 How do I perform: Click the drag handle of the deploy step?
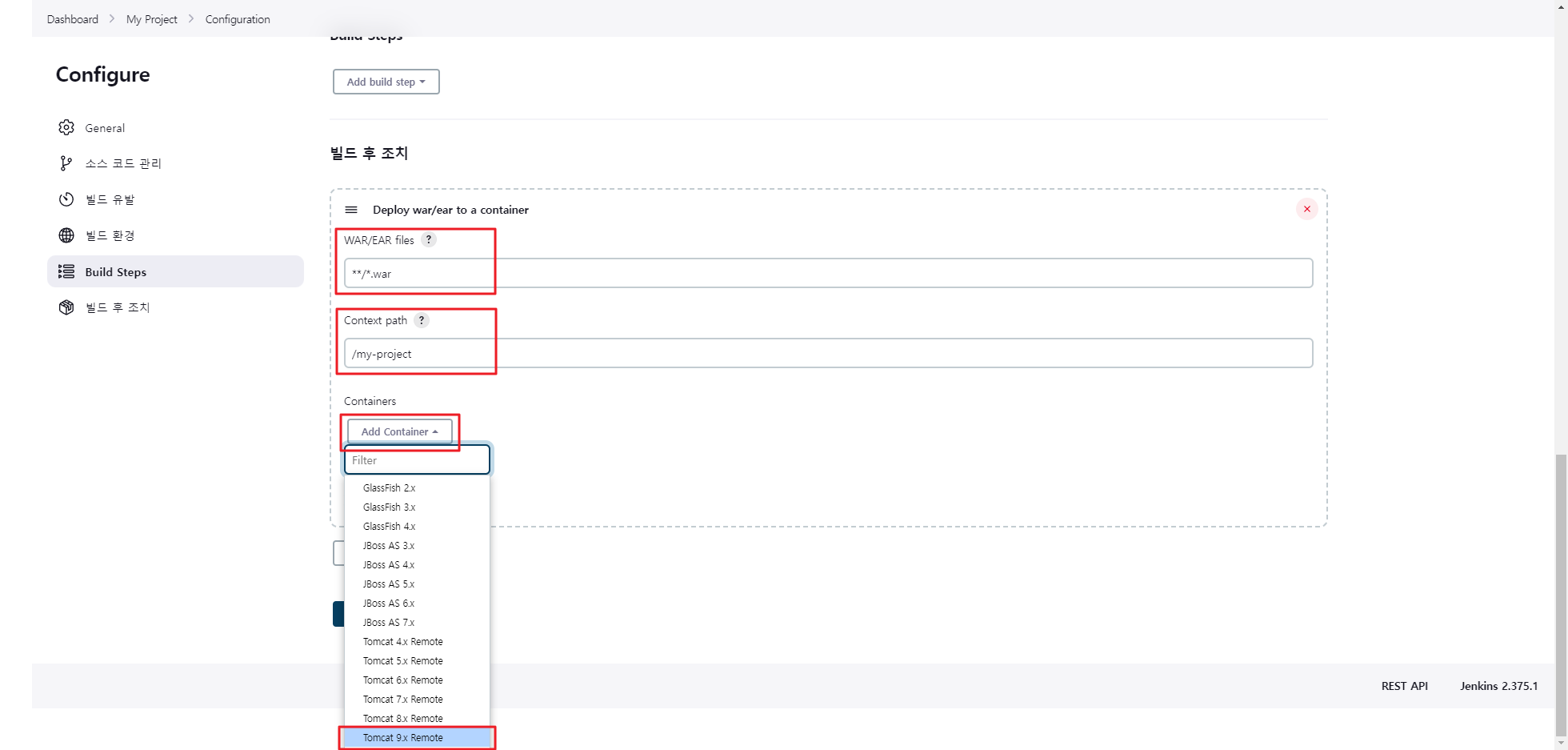351,210
